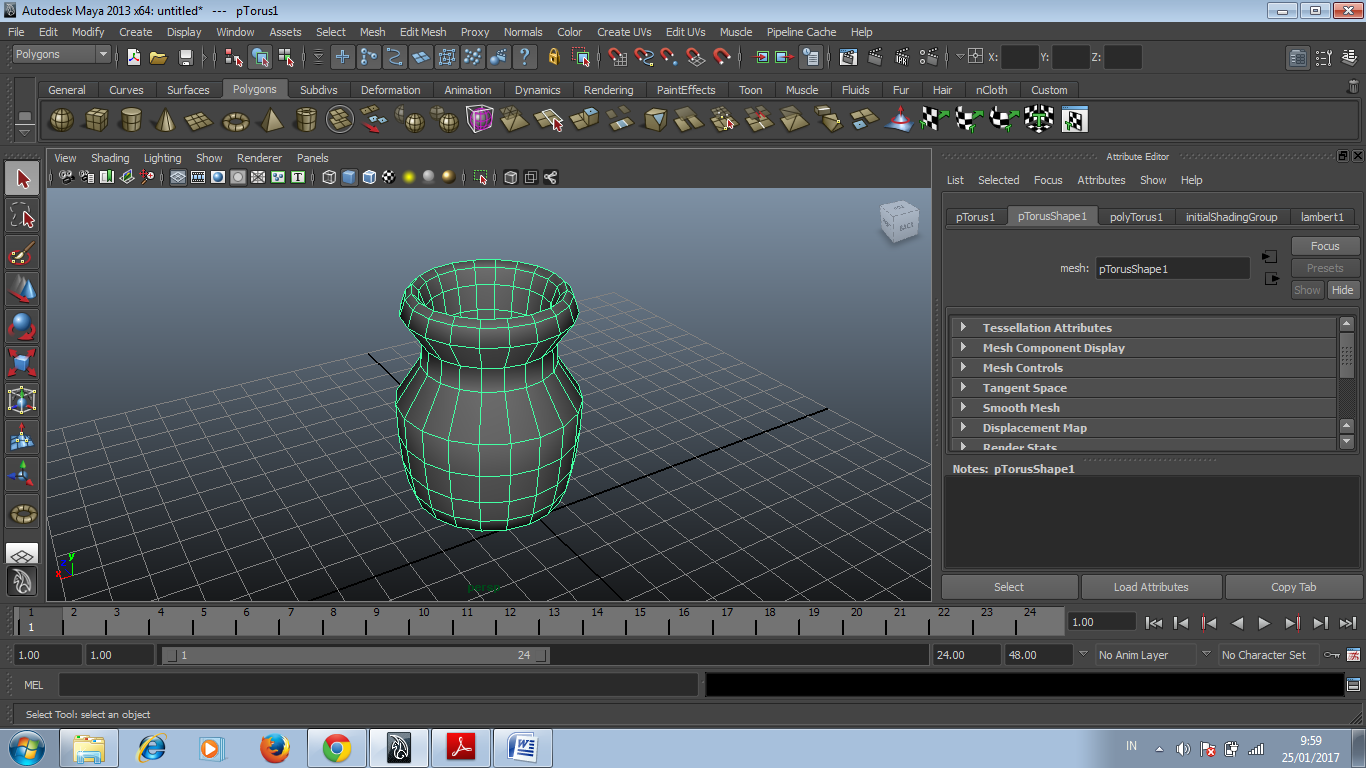1366x768 pixels.
Task: Click inside the MEL command line field
Action: click(x=380, y=684)
